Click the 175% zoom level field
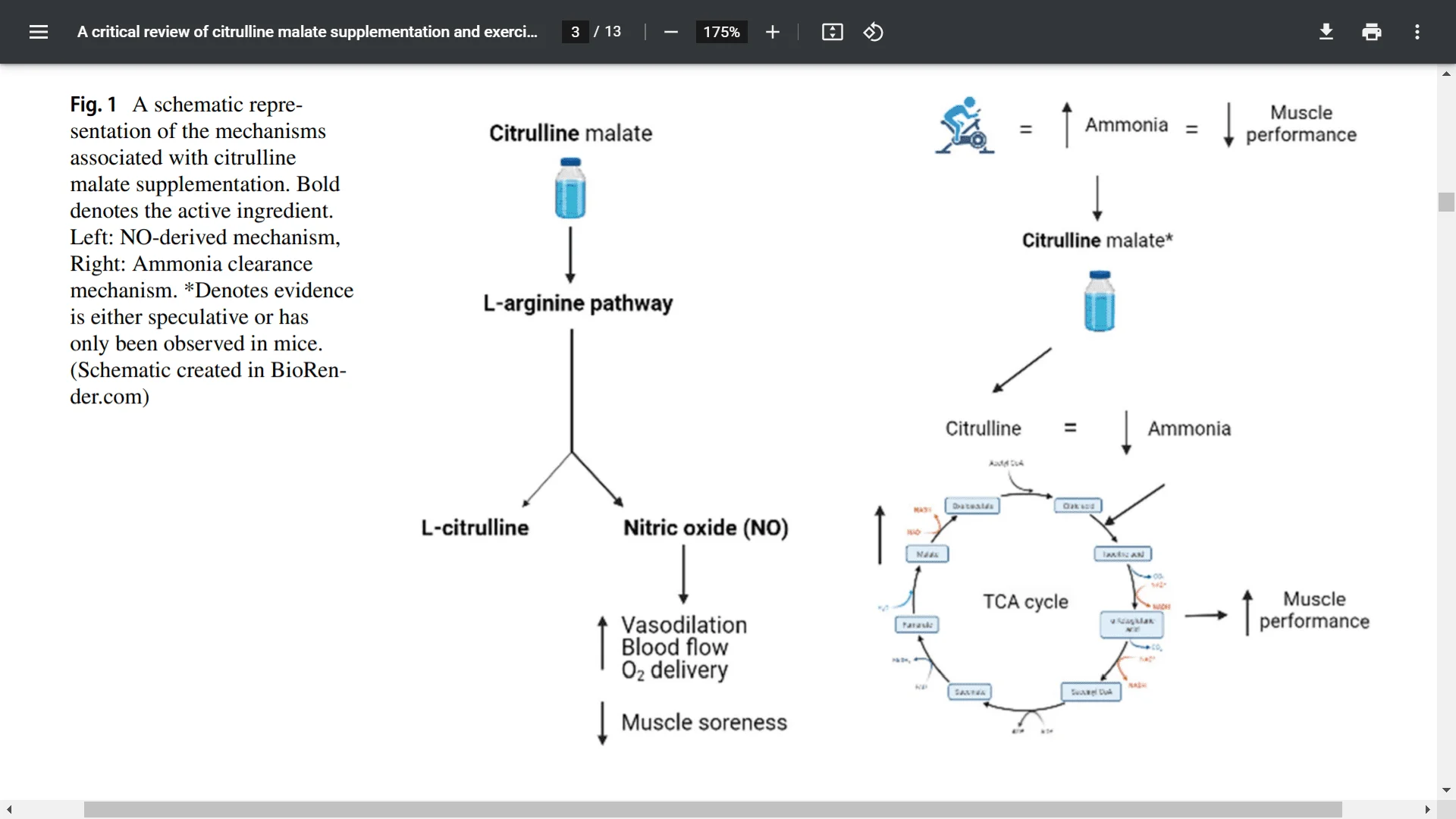The width and height of the screenshot is (1456, 819). click(x=721, y=32)
